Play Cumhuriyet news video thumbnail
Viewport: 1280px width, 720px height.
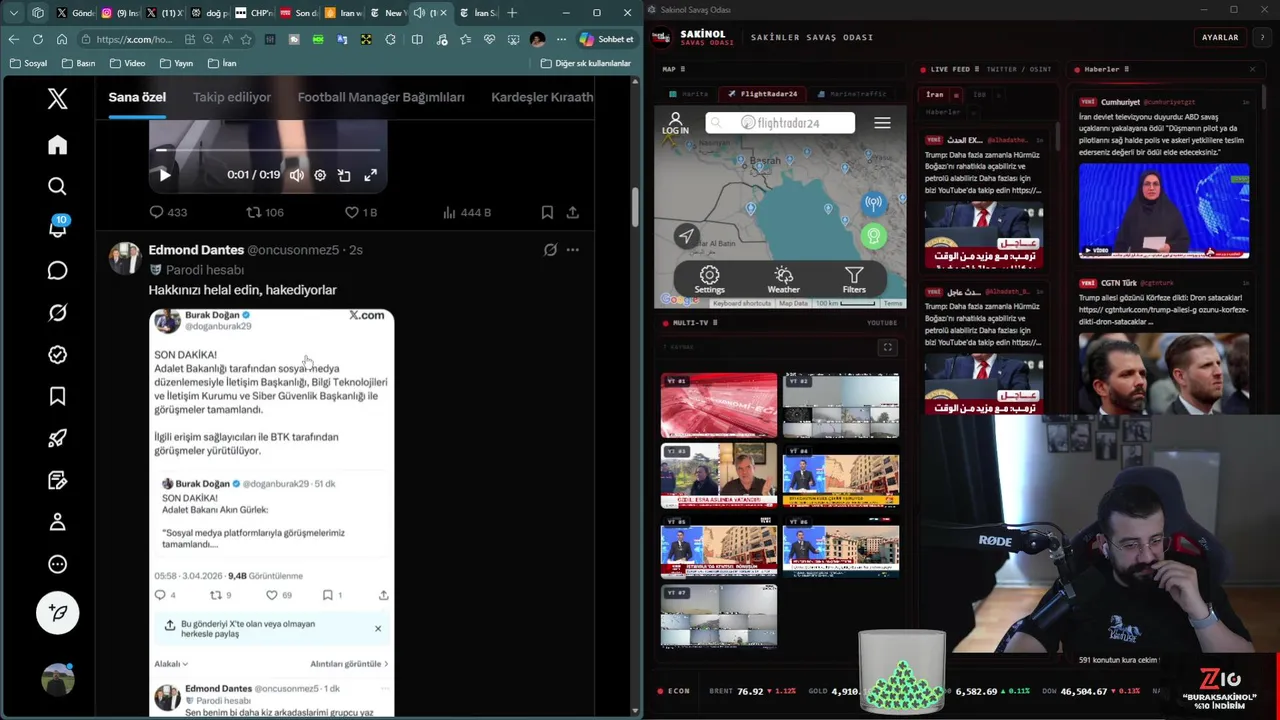(x=1164, y=211)
